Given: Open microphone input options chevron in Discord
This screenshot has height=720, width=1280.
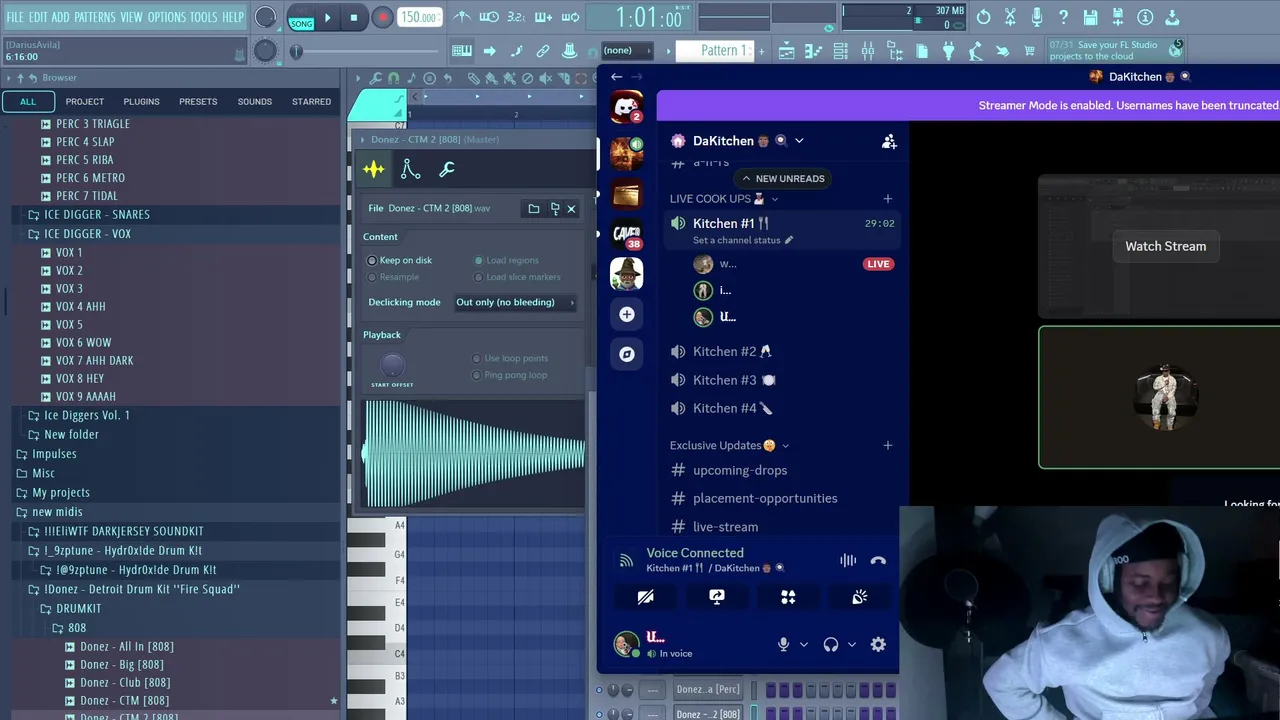Looking at the screenshot, I should 803,645.
